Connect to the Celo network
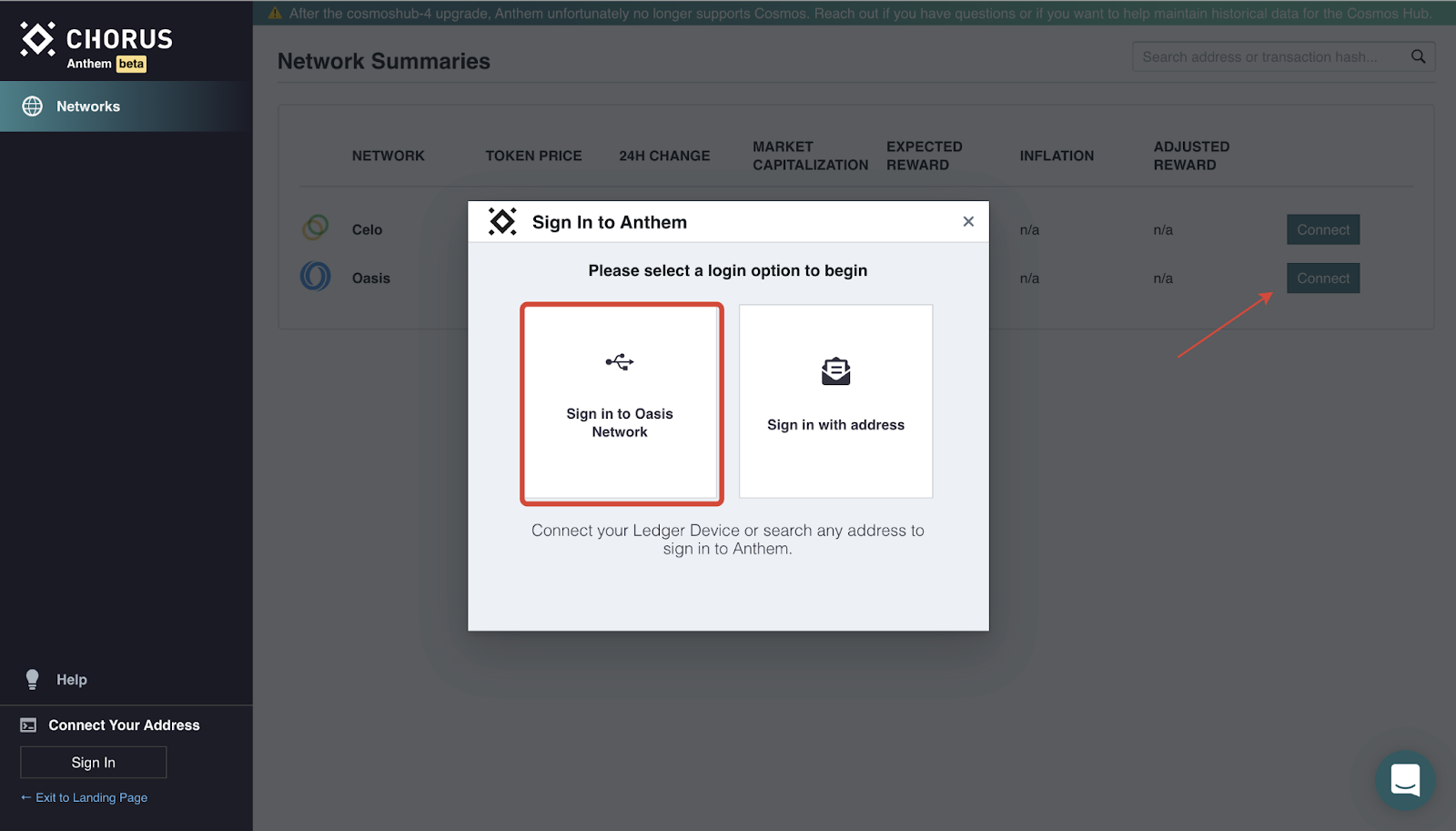This screenshot has width=1456, height=831. pos(1323,229)
